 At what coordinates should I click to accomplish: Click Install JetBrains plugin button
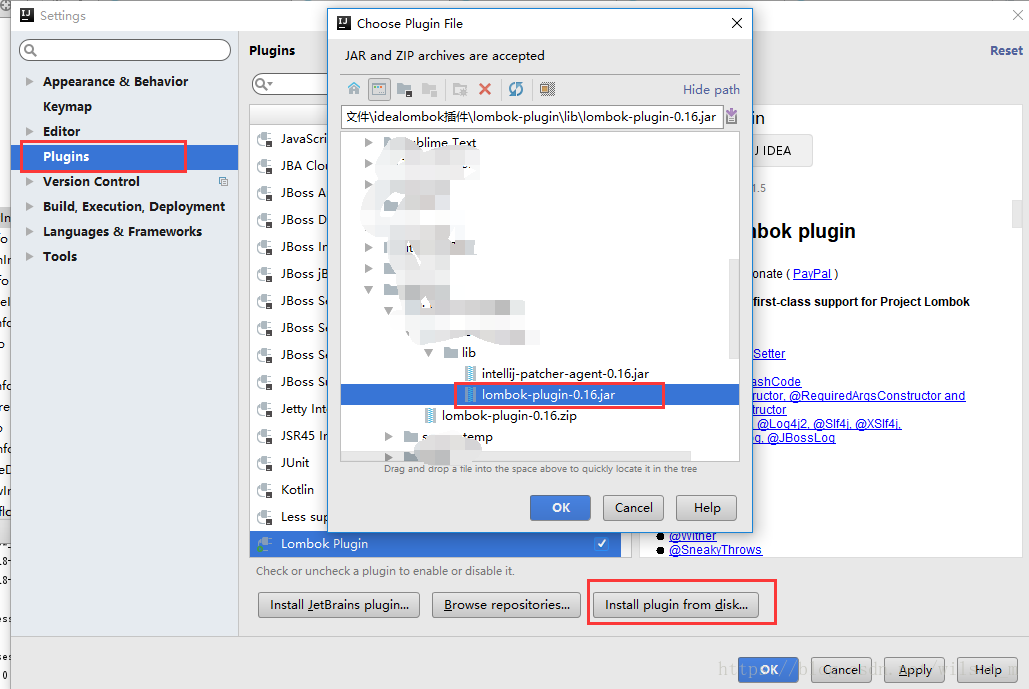click(339, 605)
